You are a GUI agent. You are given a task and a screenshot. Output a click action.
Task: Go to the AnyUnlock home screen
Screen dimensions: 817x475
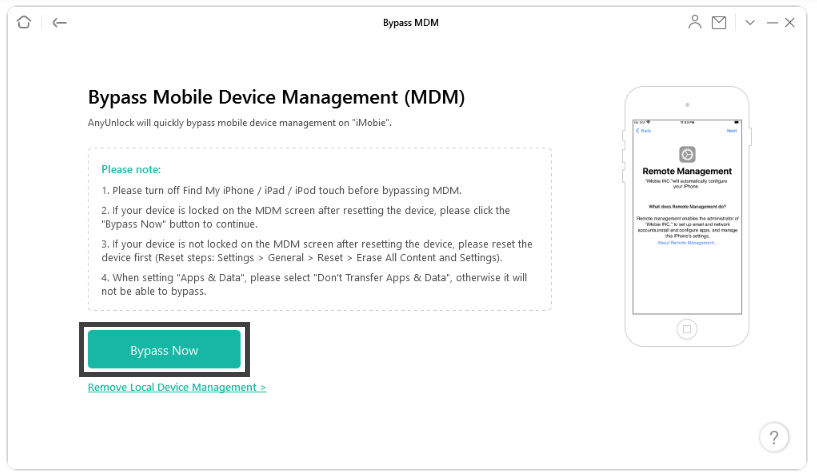coord(24,22)
